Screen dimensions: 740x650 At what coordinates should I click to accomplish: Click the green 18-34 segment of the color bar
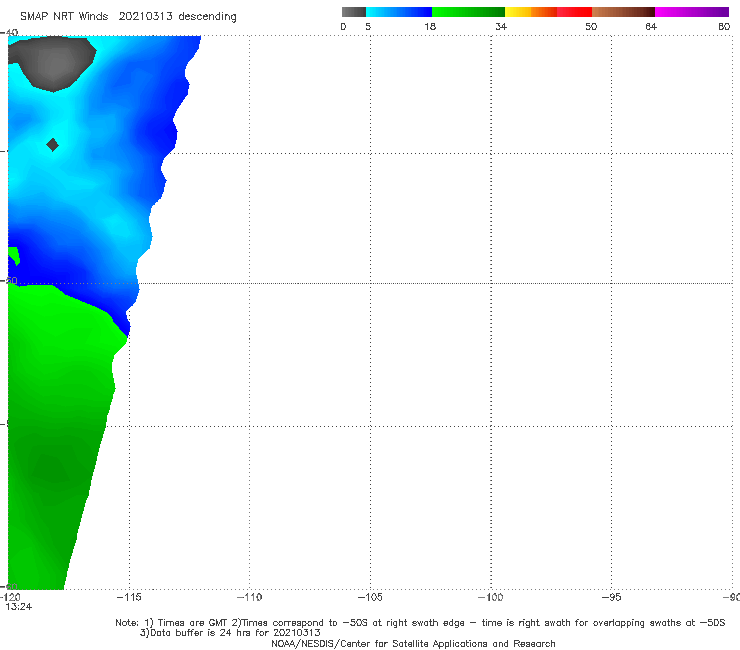pos(468,12)
